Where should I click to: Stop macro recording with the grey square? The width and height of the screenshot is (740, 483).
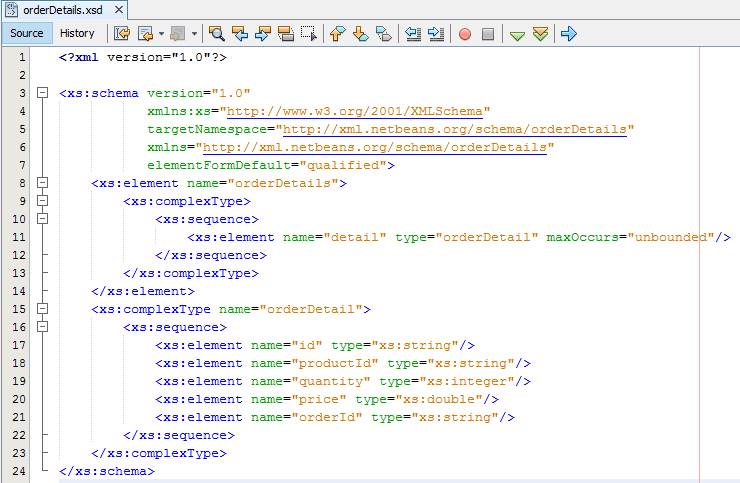tap(488, 34)
